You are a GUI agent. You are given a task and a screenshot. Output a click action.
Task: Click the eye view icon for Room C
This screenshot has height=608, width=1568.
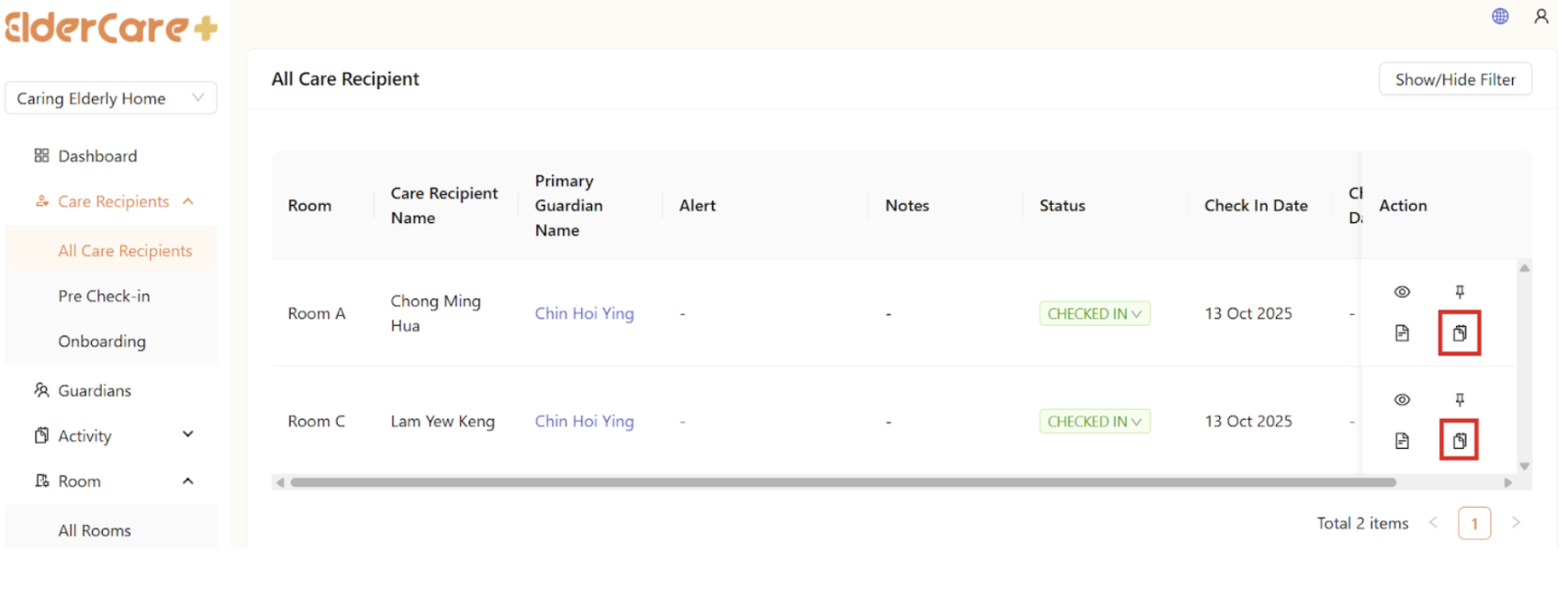tap(1402, 400)
